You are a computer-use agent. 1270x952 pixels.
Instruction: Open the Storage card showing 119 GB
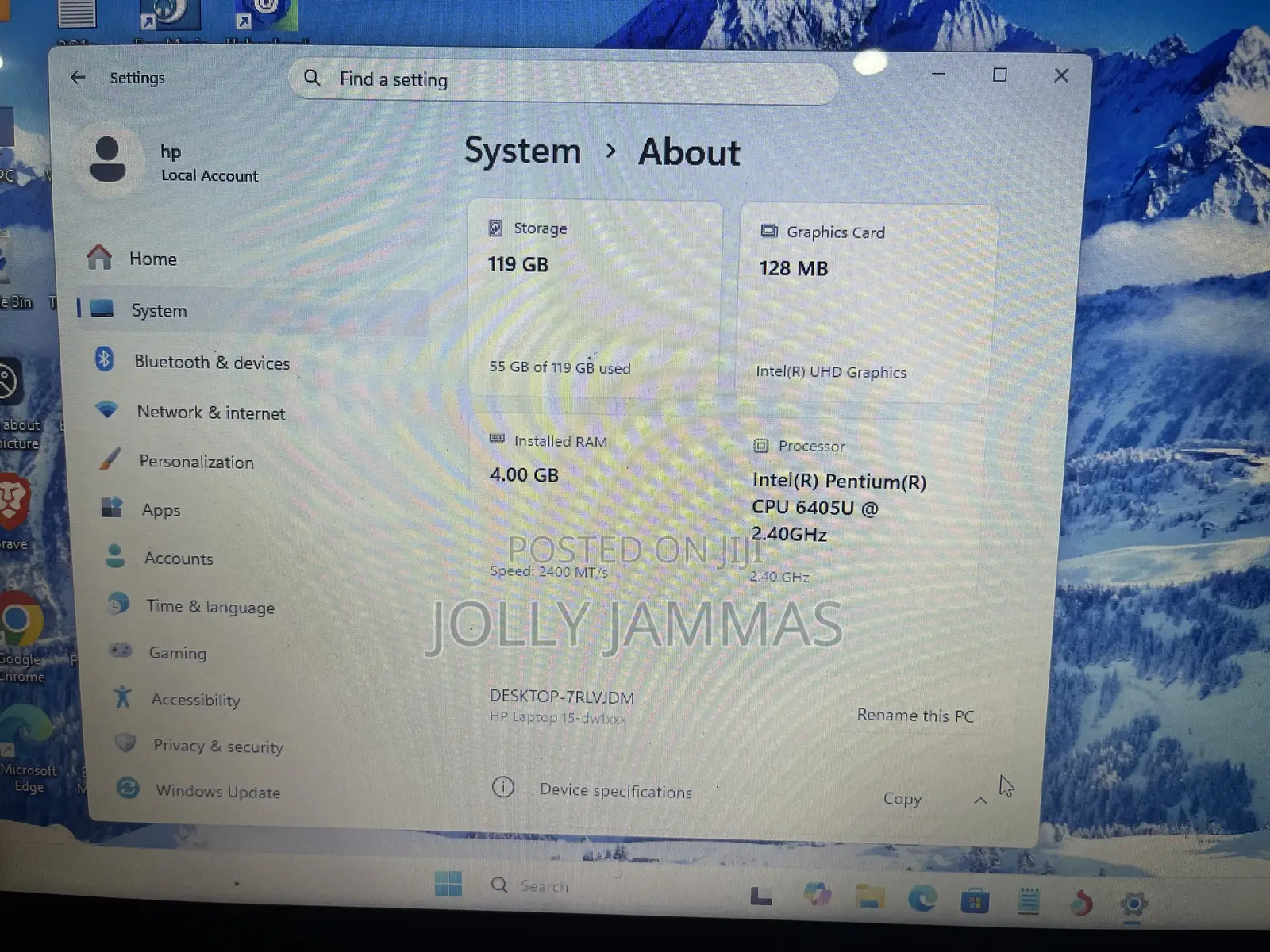coord(595,297)
